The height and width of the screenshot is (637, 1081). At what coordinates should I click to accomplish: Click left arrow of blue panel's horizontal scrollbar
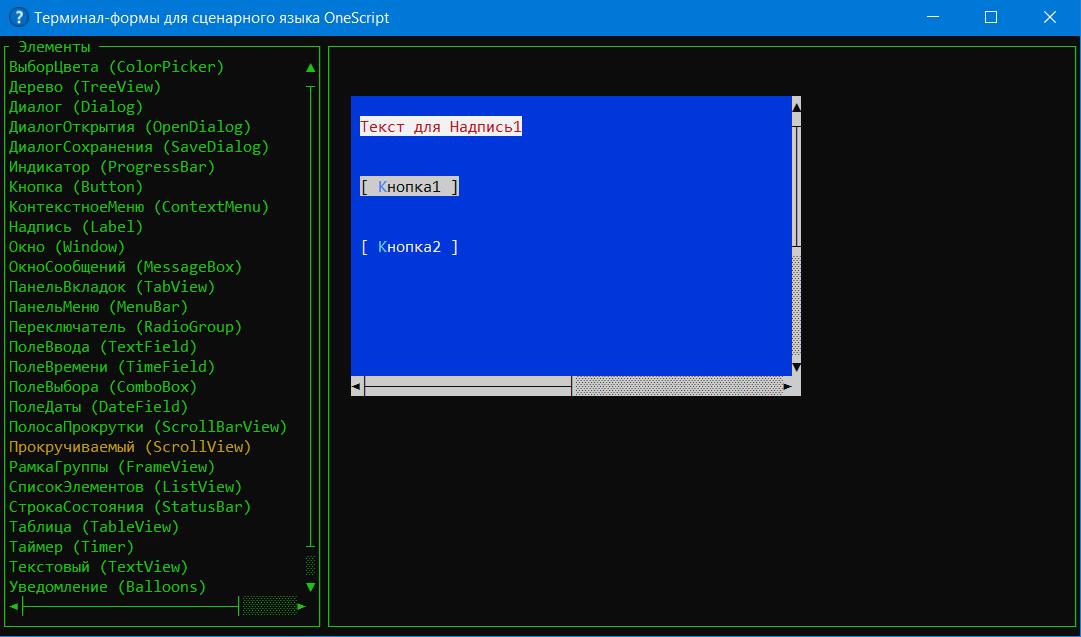click(x=357, y=386)
